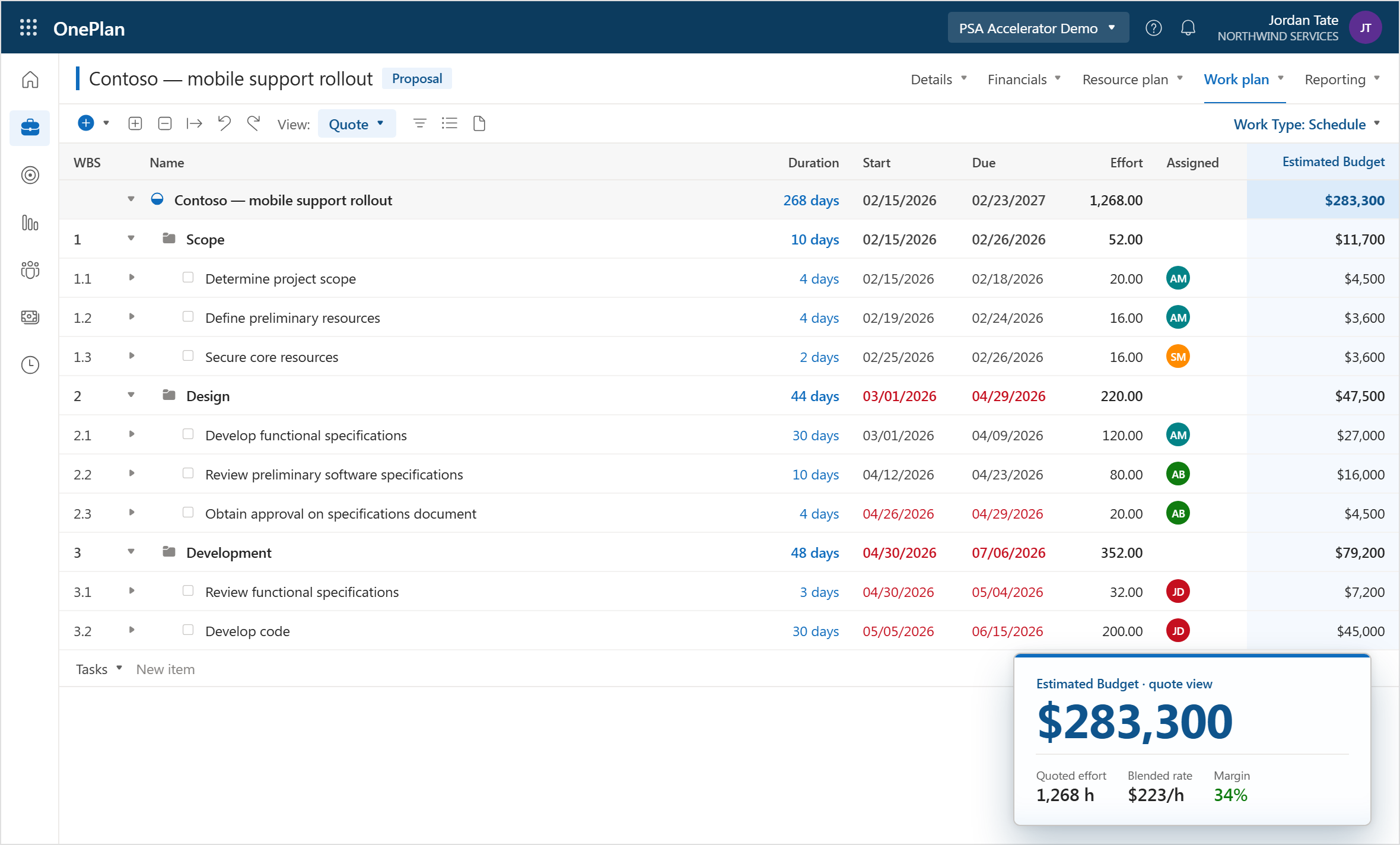Open the people resources sidebar icon
1400x845 pixels.
coord(30,270)
